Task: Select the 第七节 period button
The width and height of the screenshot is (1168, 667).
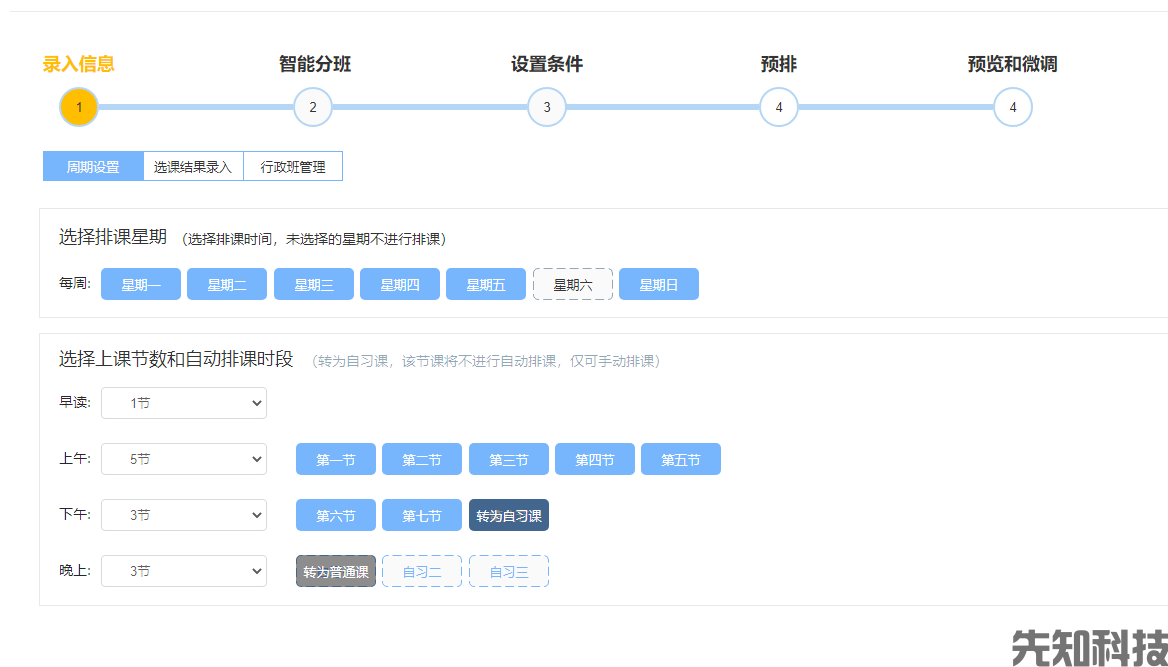Action: (422, 515)
